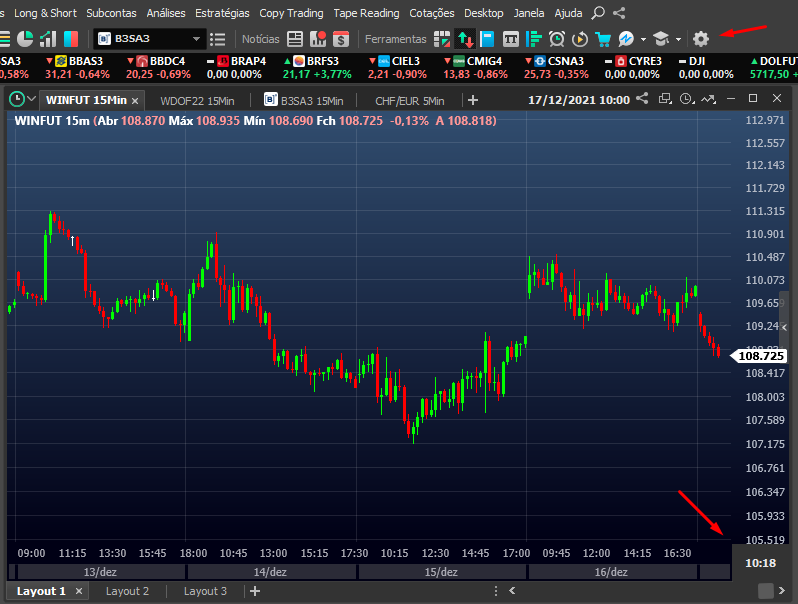The image size is (798, 604).
Task: Expand the B3SA3 asset dropdown
Action: point(196,39)
